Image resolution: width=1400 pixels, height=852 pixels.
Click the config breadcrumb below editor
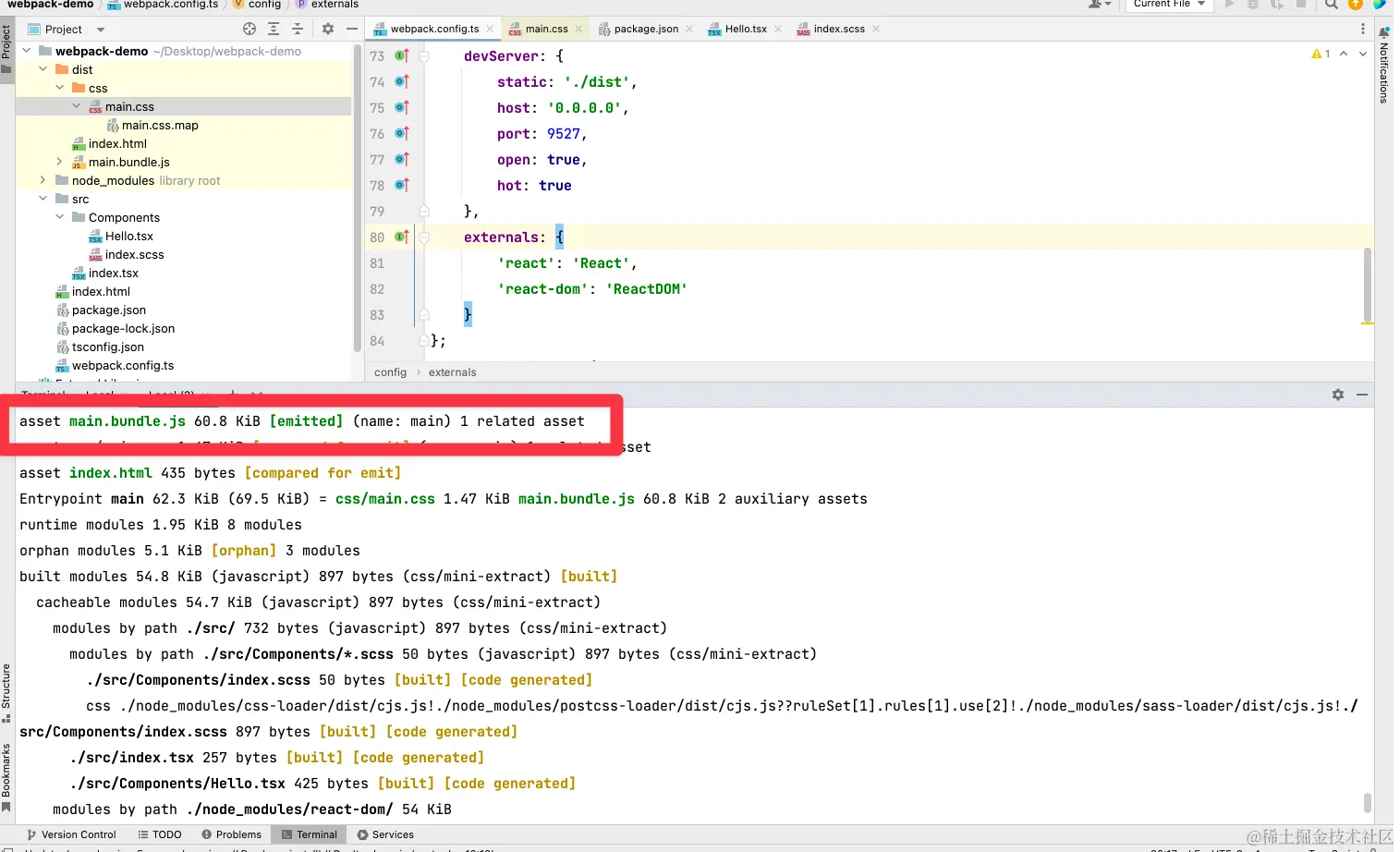(x=390, y=372)
